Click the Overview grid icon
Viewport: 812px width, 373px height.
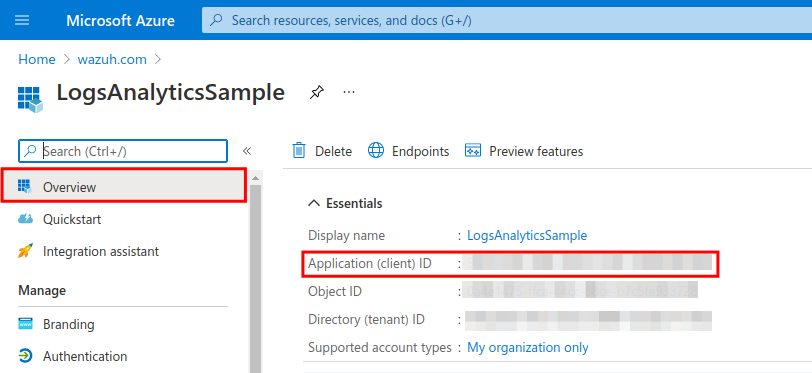[x=25, y=186]
